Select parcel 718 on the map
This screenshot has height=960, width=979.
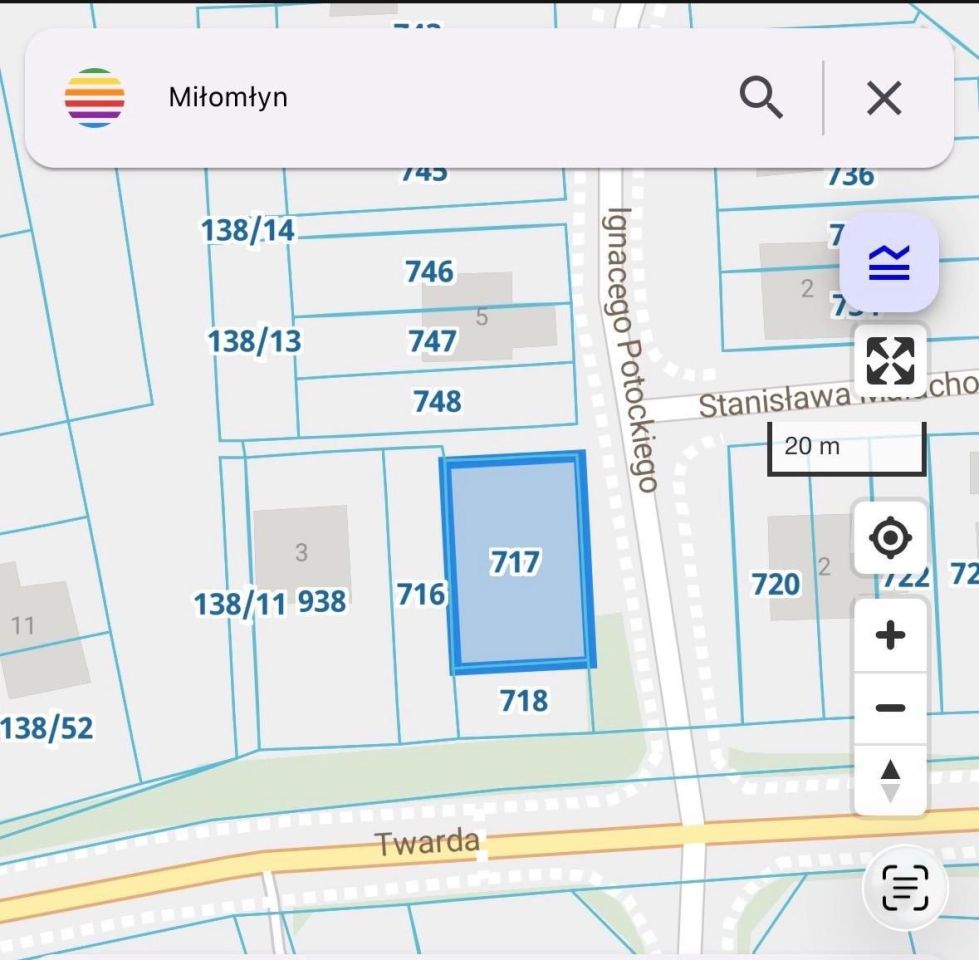click(x=524, y=700)
